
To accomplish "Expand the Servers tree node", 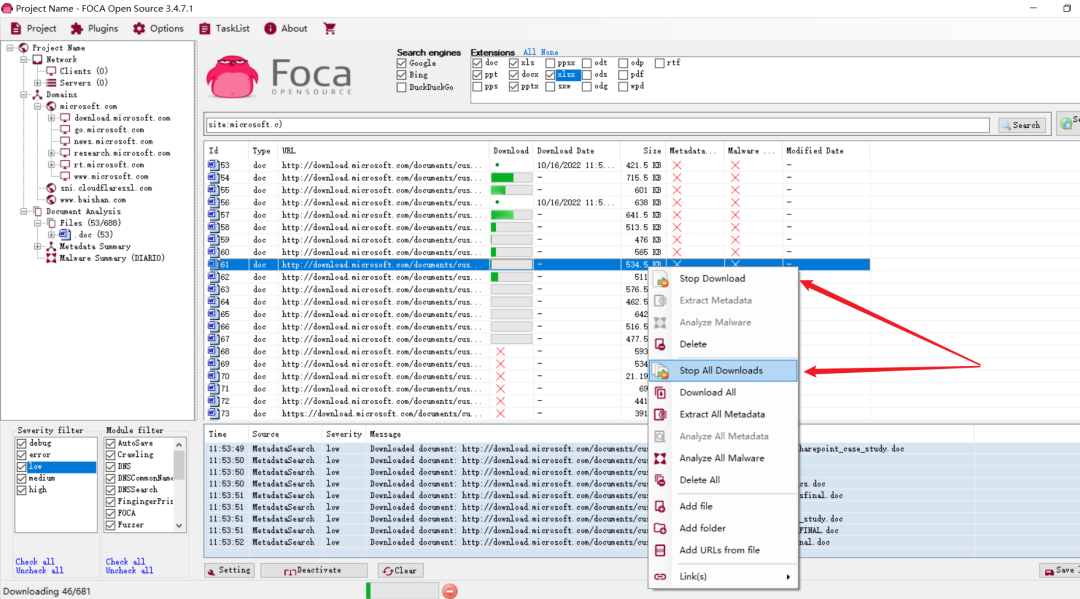I will 38,83.
